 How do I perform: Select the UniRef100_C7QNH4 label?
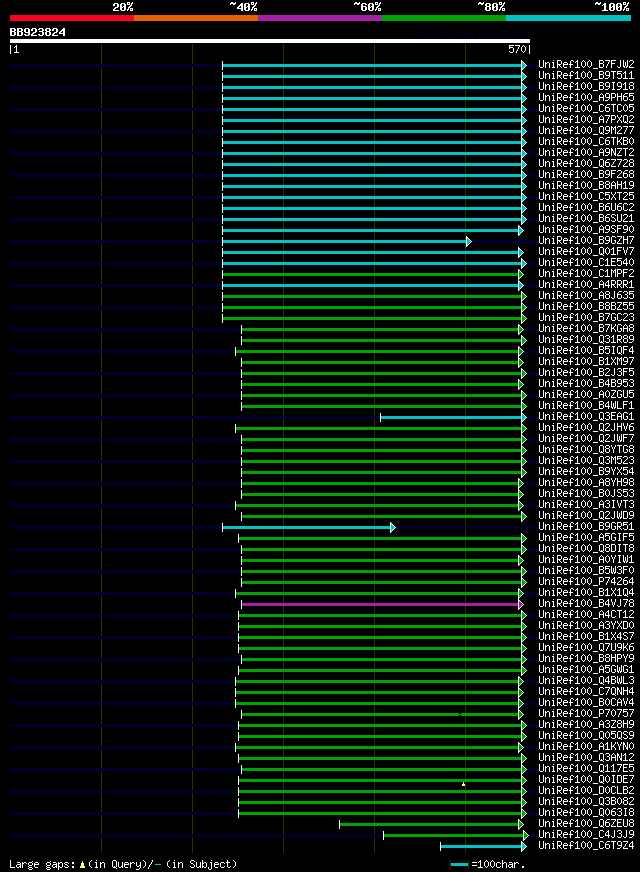click(586, 692)
